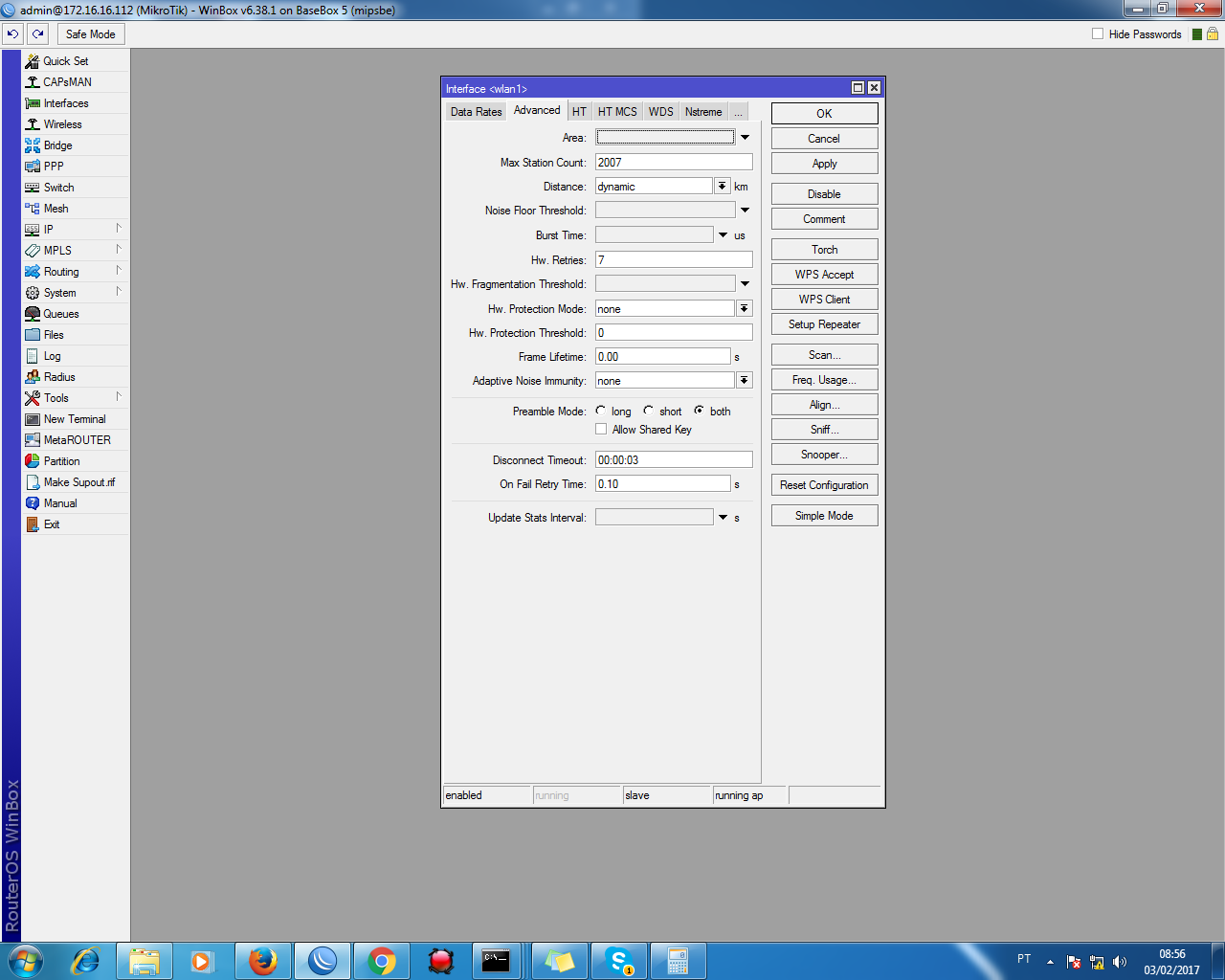Click the Simple Mode button
The image size is (1225, 980).
pos(824,516)
